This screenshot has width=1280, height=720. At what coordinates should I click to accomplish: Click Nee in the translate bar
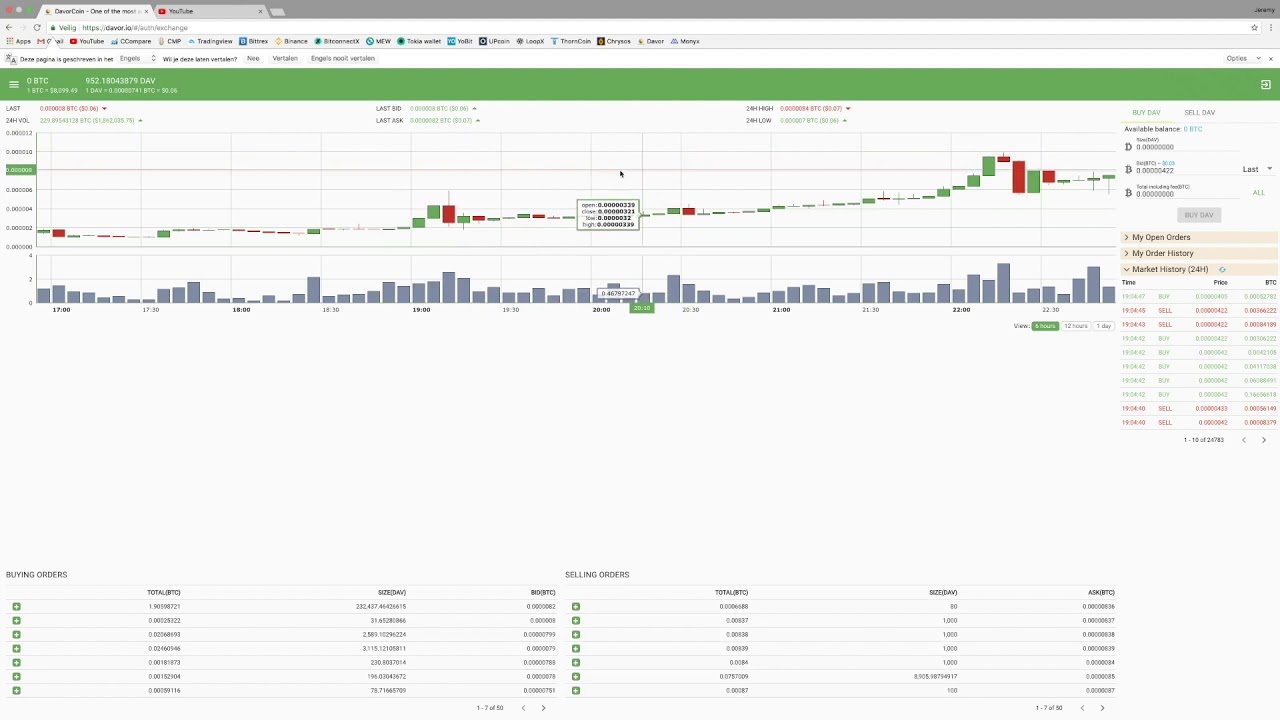pos(253,58)
